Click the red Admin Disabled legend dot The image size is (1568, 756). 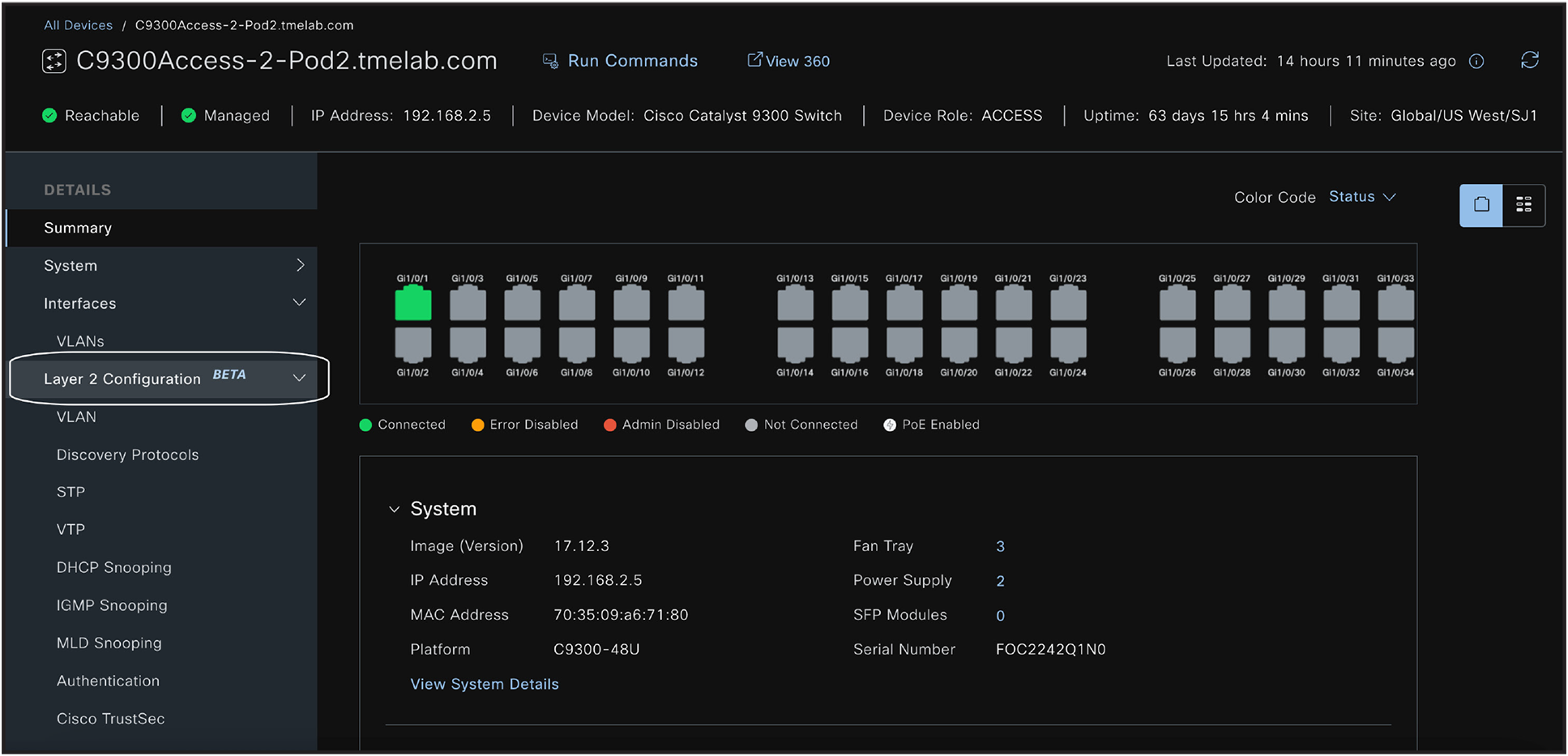610,425
